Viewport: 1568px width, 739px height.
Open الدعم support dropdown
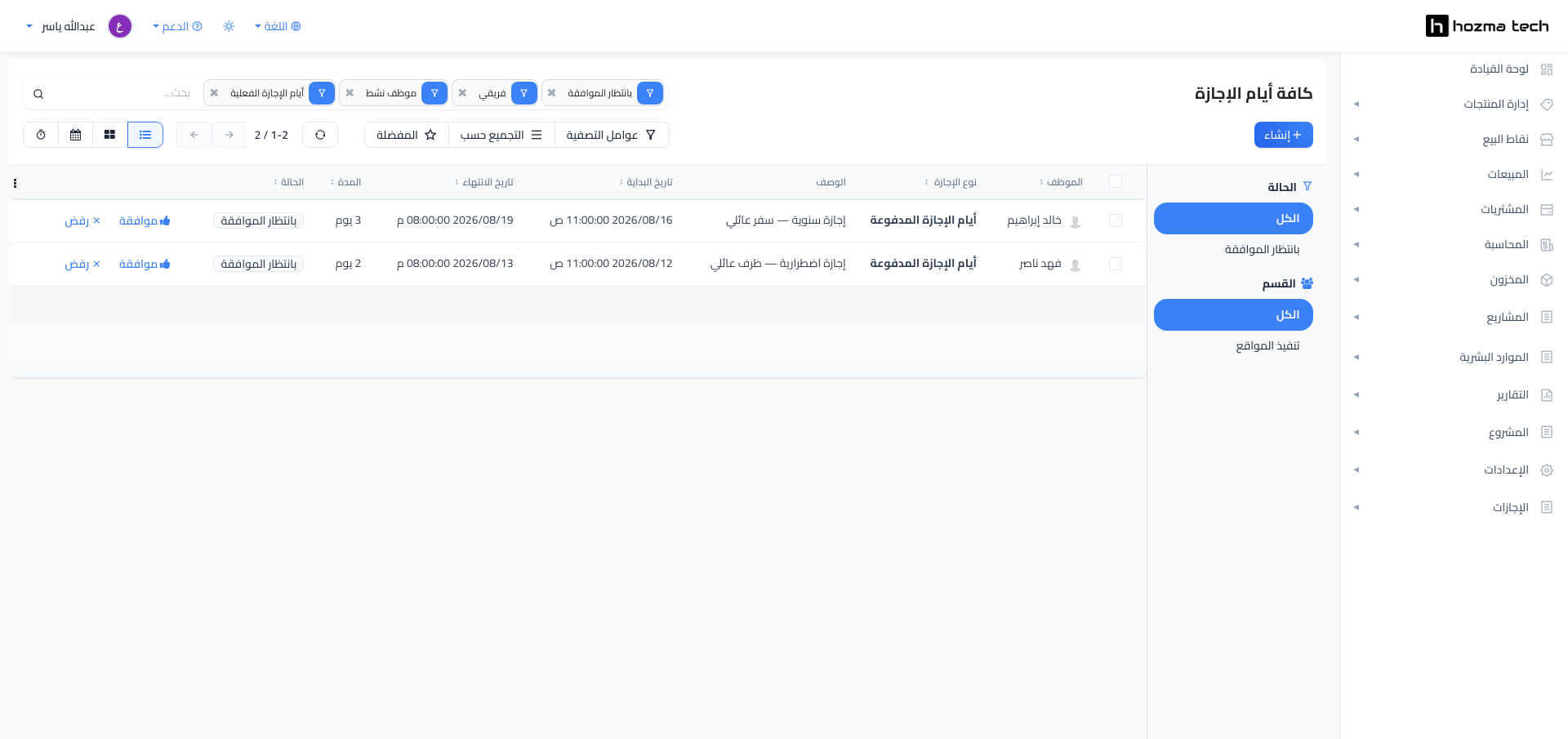tap(177, 26)
